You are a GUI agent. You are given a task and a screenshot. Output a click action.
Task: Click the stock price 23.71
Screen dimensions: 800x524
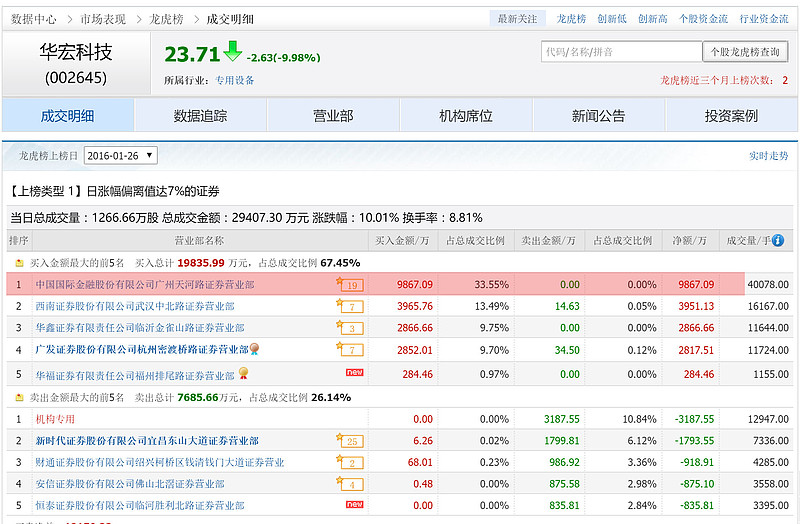(192, 54)
